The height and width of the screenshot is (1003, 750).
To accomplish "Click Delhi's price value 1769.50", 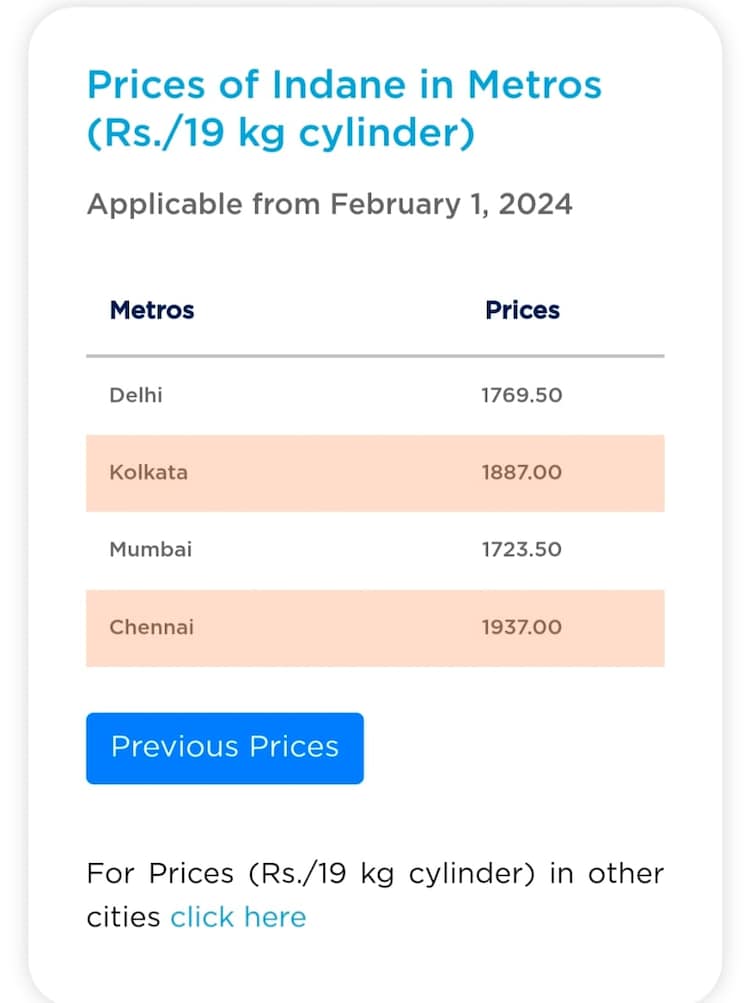I will [x=521, y=395].
